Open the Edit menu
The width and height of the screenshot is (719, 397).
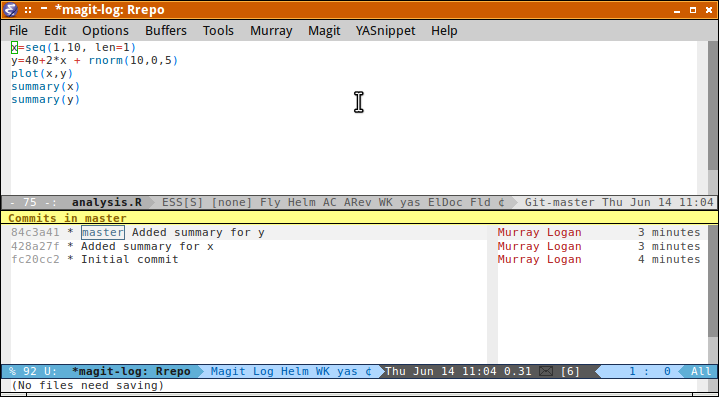(x=55, y=31)
